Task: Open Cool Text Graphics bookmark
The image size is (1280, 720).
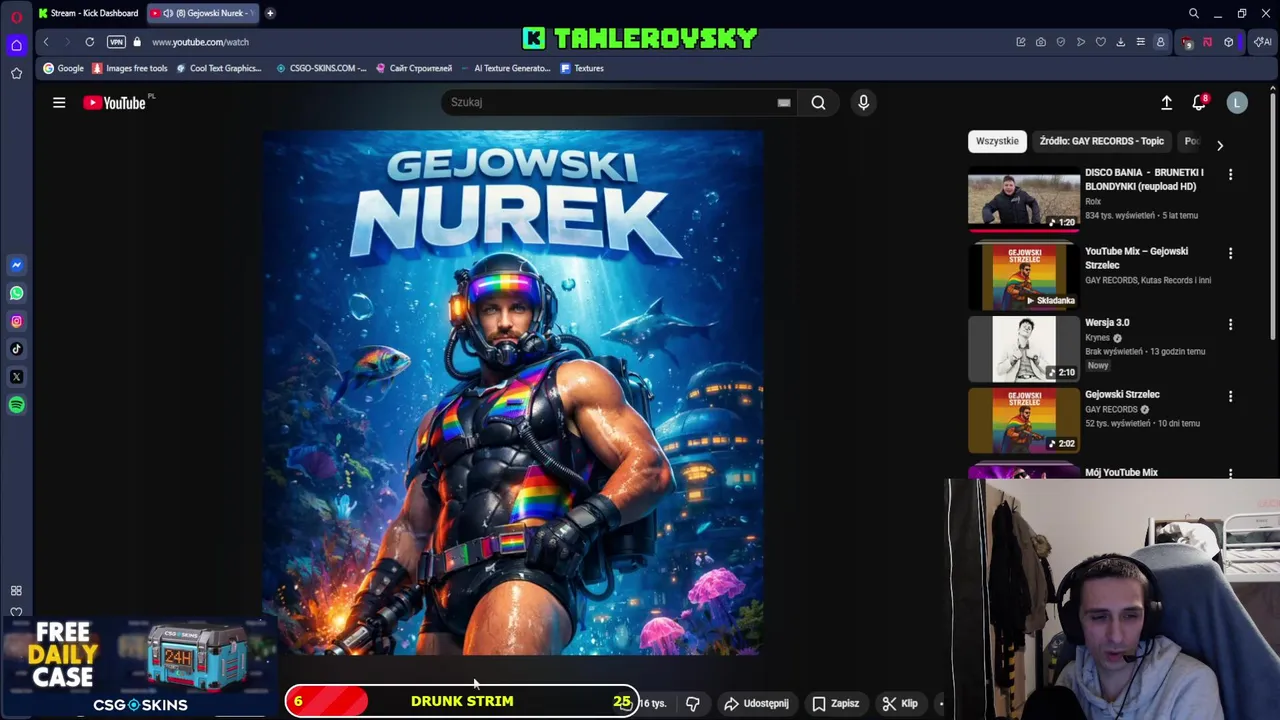Action: coord(218,68)
